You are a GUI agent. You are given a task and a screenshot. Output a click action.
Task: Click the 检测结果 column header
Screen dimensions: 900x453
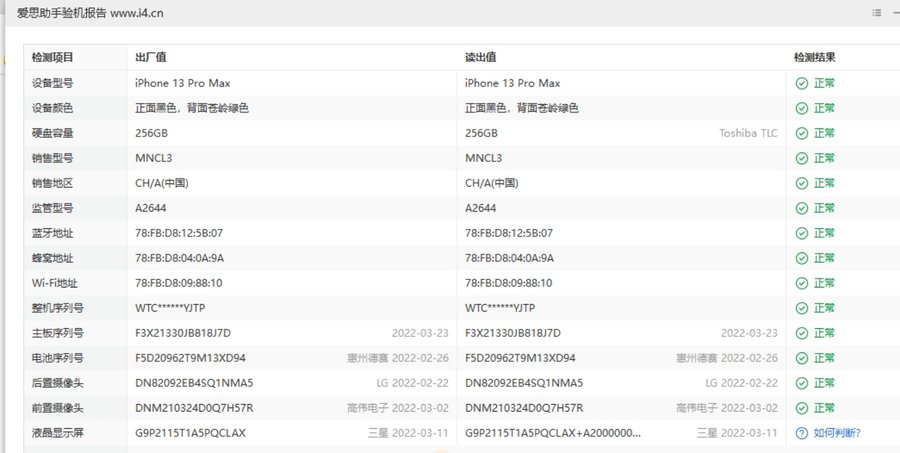coord(814,58)
